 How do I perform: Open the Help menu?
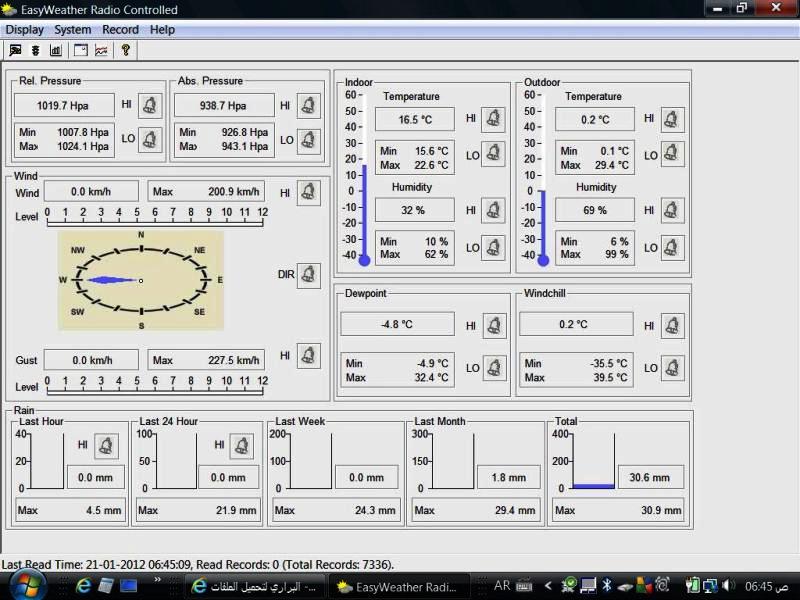tap(162, 30)
